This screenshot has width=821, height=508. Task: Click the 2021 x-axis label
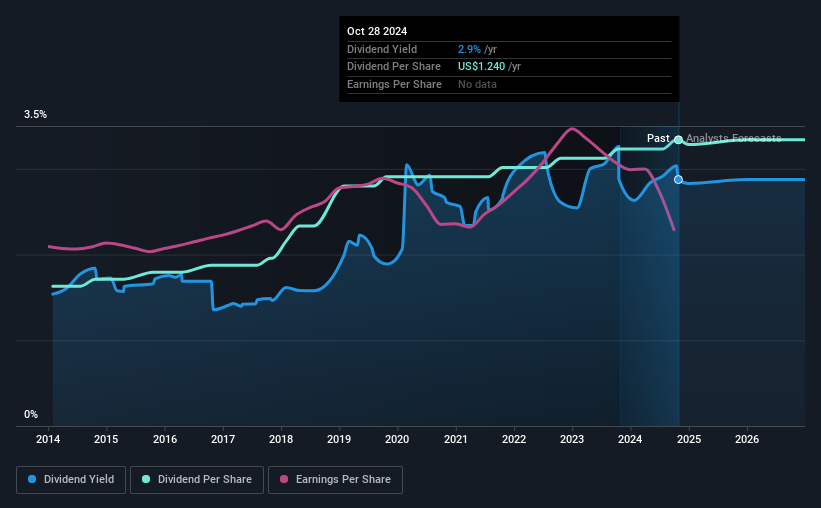[x=456, y=439]
